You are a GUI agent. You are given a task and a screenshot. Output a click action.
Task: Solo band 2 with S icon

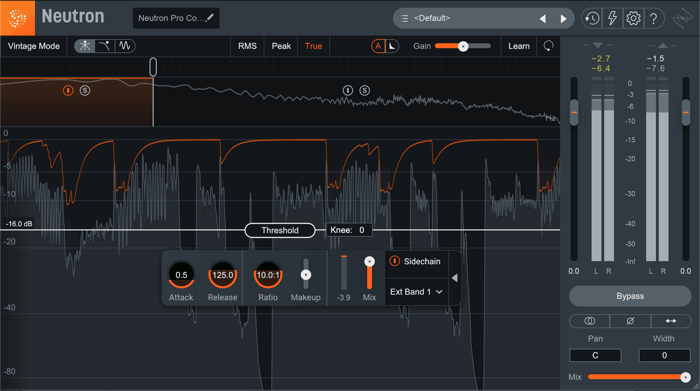(x=365, y=91)
